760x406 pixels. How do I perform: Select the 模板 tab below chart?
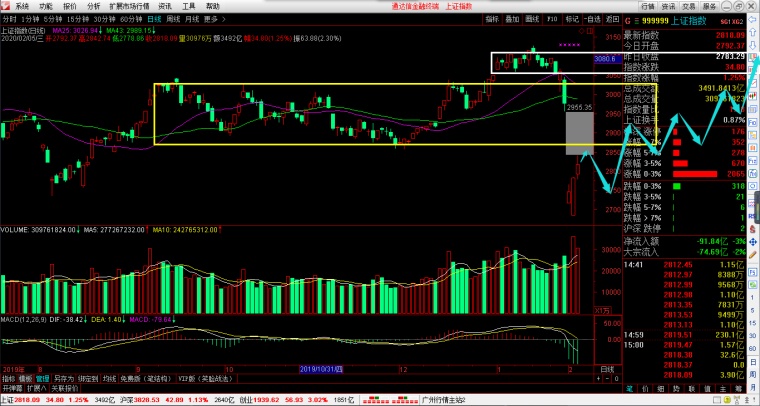25,379
